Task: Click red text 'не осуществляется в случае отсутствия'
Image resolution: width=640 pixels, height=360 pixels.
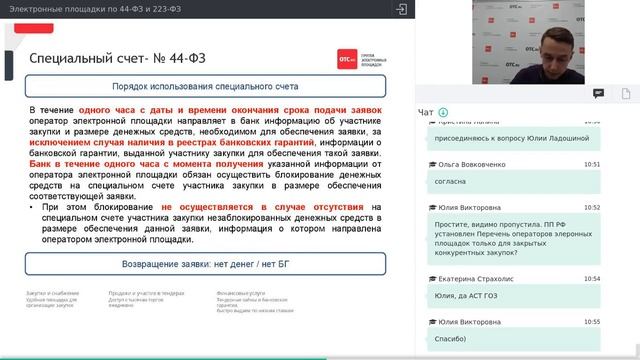Action: [262, 207]
